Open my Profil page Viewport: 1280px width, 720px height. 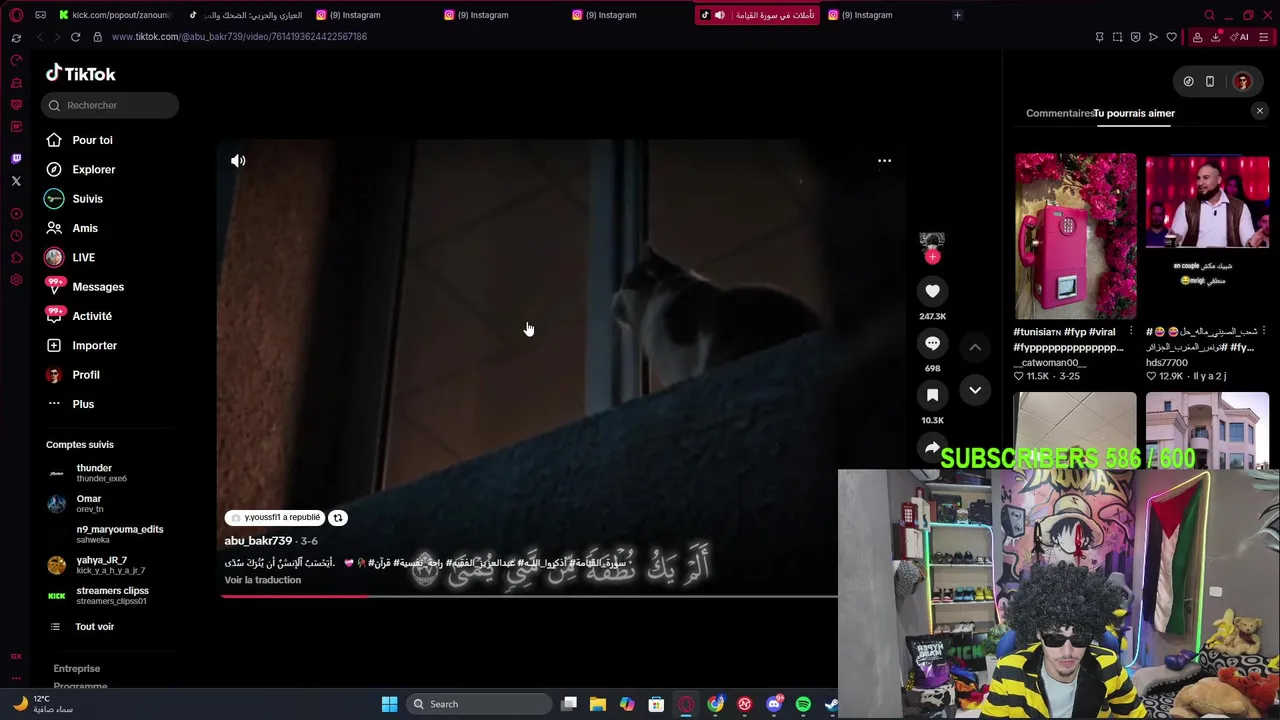86,375
